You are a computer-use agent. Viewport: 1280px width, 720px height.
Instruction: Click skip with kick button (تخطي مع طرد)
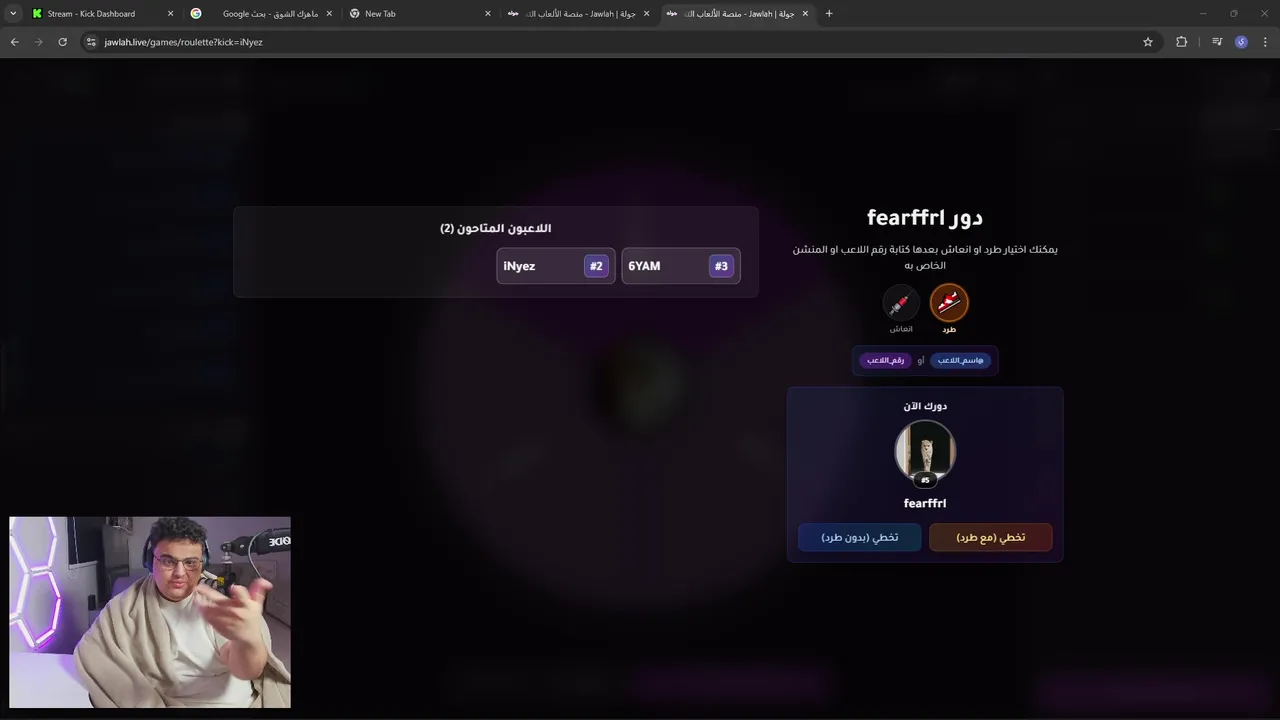tap(990, 537)
